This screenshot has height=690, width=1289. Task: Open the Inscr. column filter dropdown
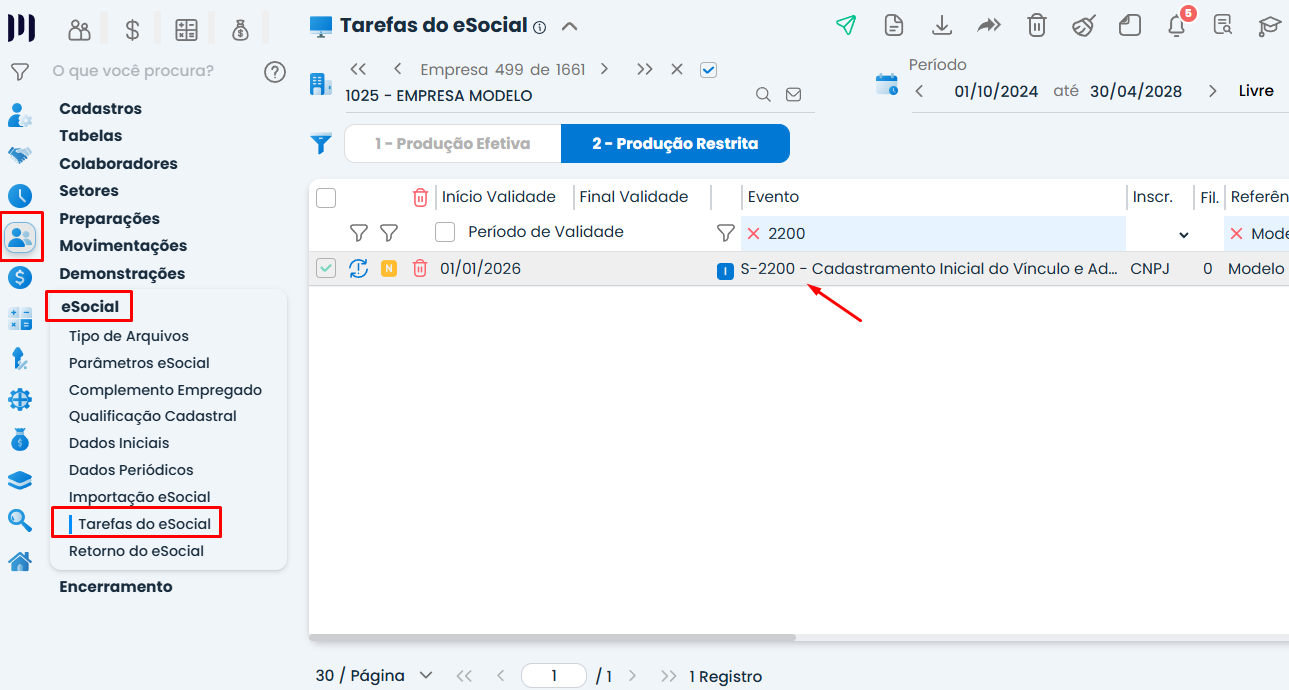[1184, 235]
